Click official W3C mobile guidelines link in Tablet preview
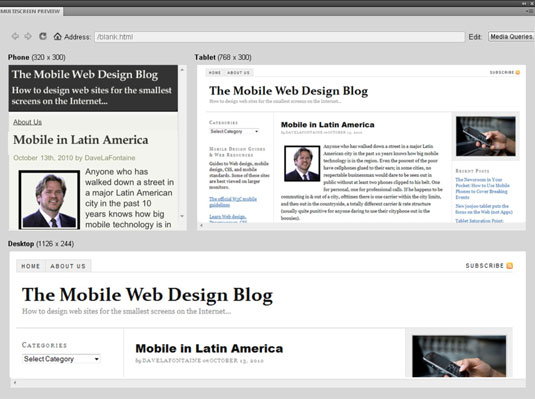 click(233, 201)
